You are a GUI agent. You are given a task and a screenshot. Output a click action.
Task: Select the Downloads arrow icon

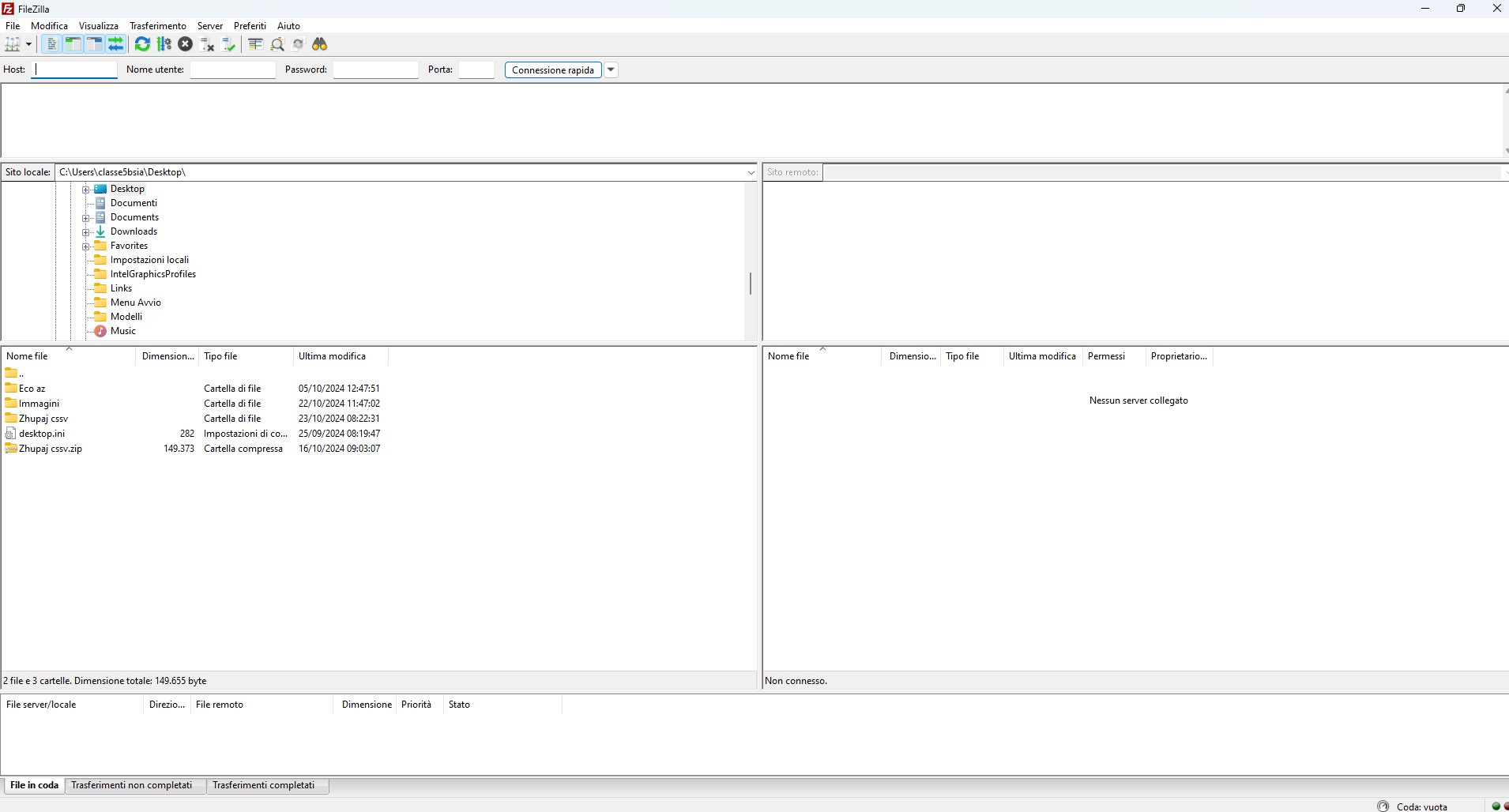point(100,231)
